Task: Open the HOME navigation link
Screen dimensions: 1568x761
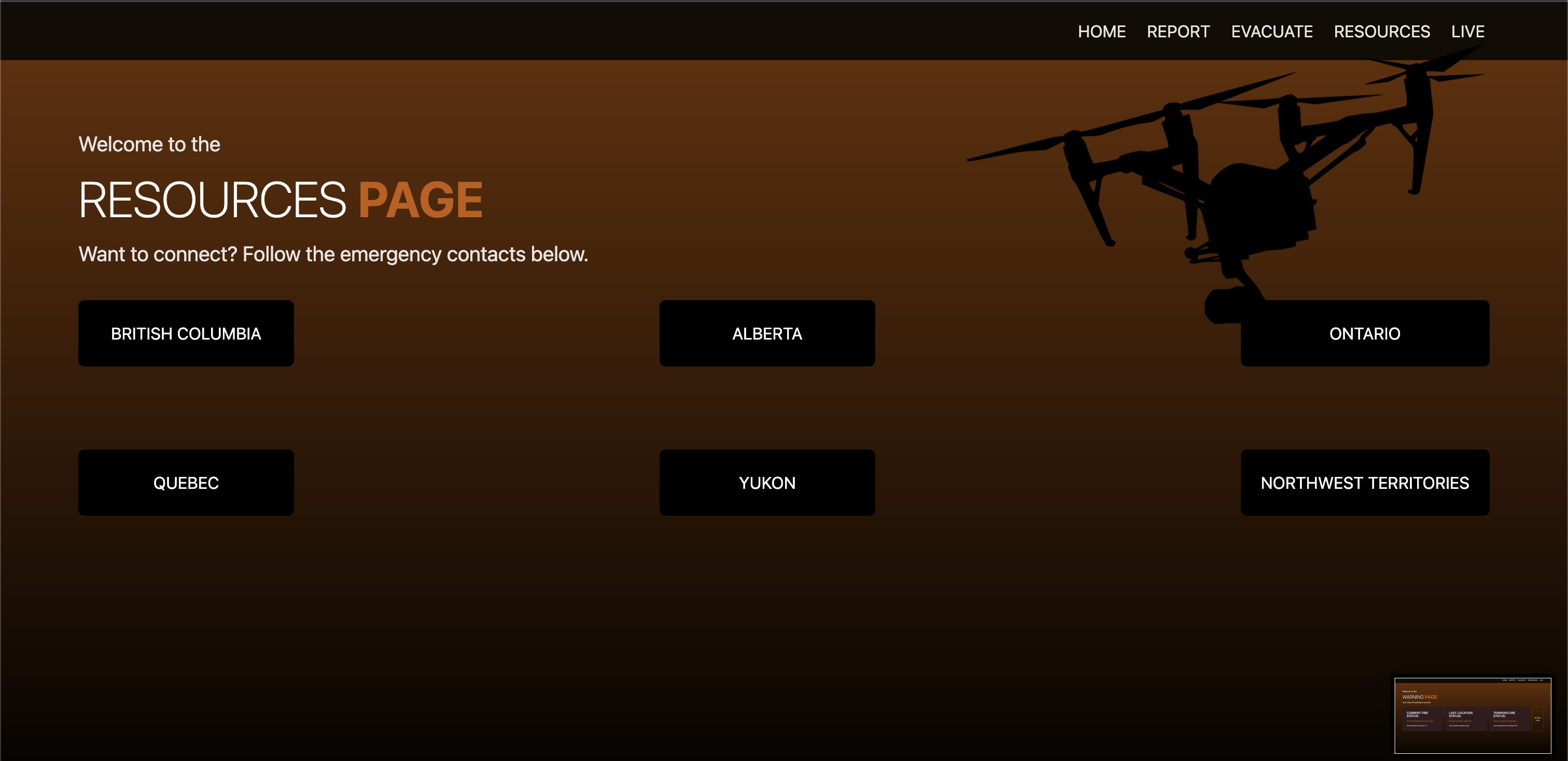Action: coord(1101,32)
